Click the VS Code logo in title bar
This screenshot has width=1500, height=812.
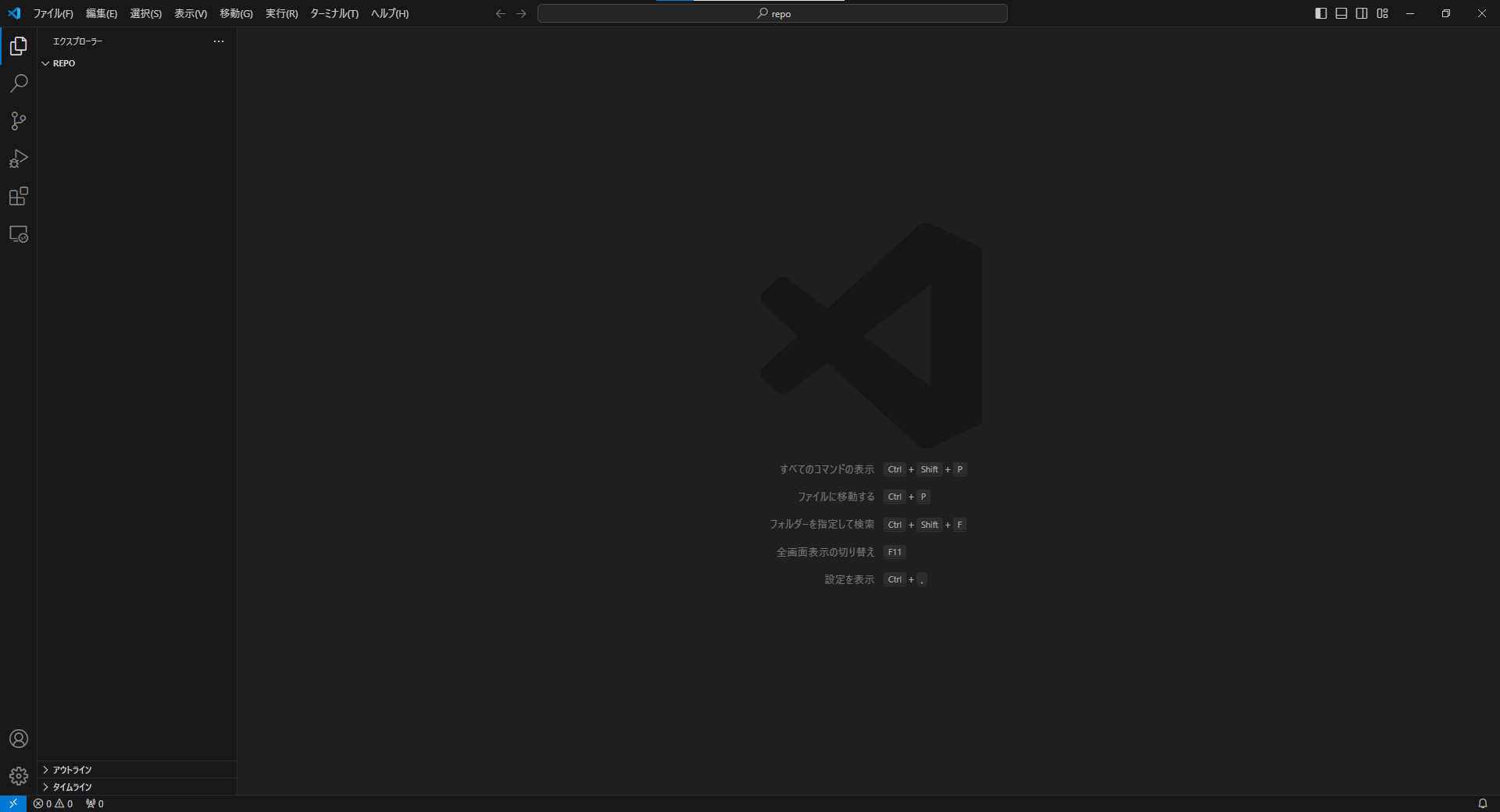coord(14,13)
